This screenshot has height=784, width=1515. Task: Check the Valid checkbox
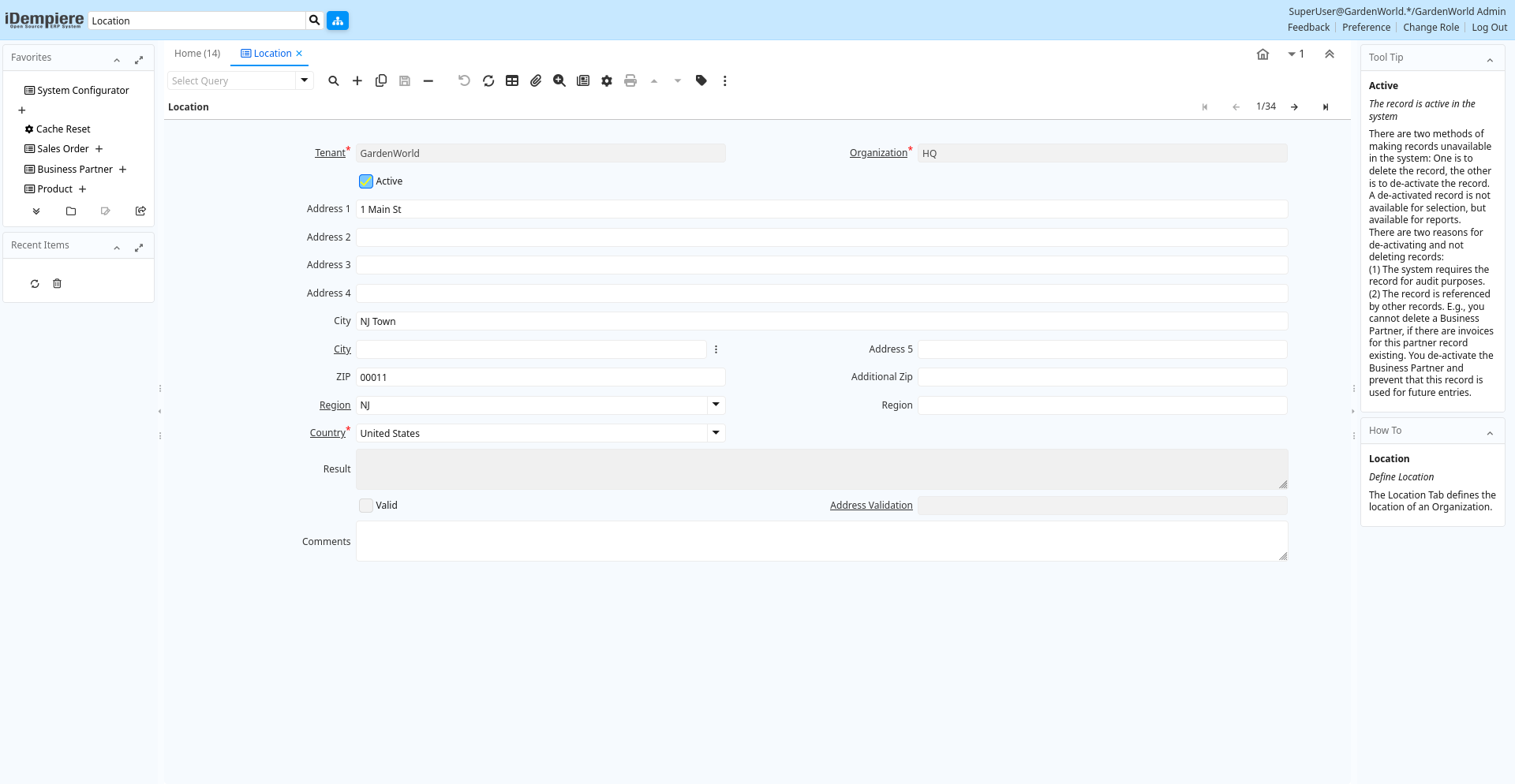(x=366, y=506)
